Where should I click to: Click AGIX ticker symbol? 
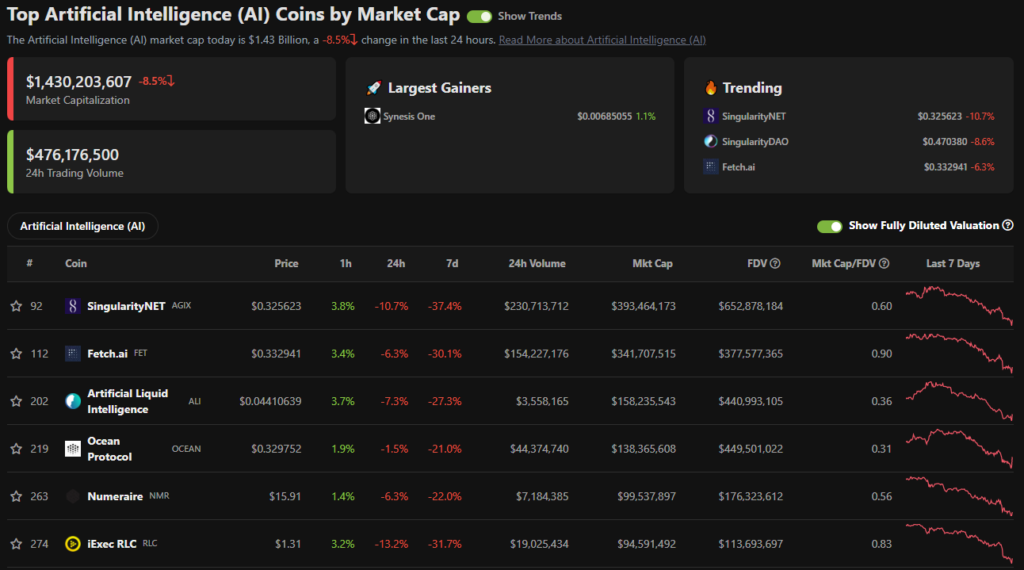(182, 305)
